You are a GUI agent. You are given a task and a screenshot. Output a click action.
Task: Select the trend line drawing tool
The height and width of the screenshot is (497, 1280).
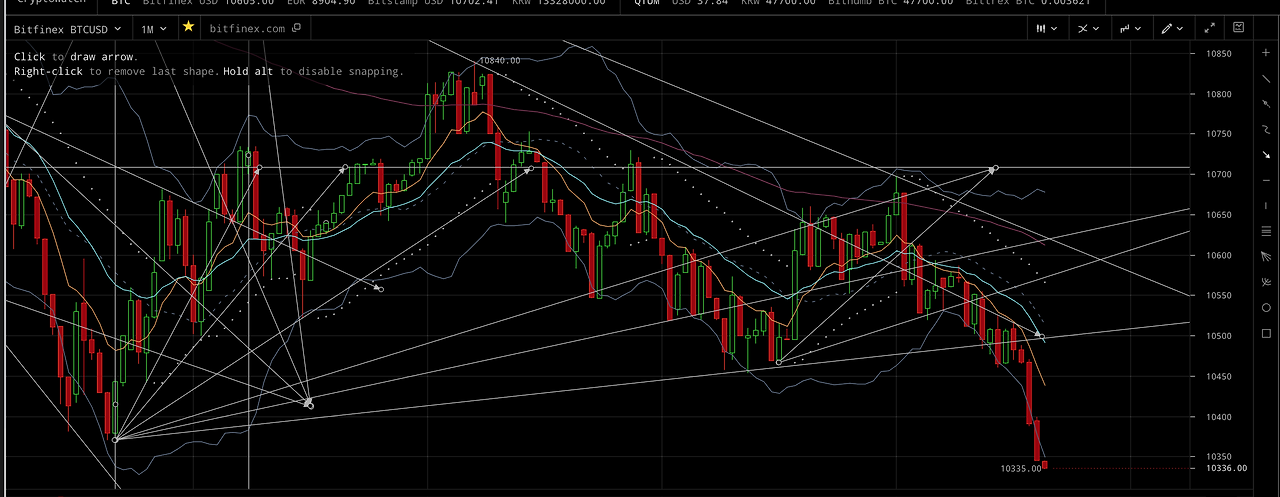pos(1266,78)
